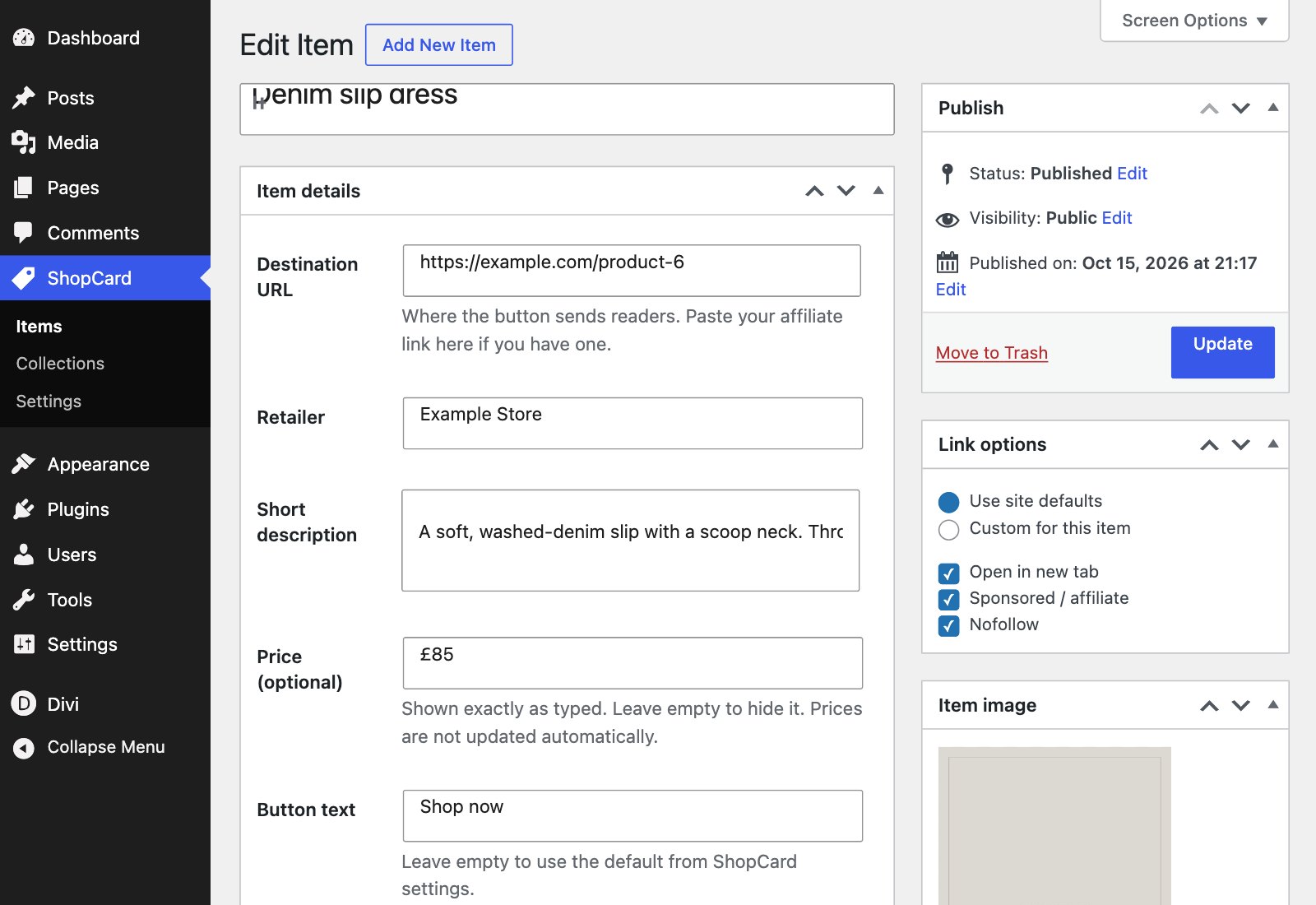Edit the published date link
This screenshot has height=905, width=1316.
coord(951,290)
